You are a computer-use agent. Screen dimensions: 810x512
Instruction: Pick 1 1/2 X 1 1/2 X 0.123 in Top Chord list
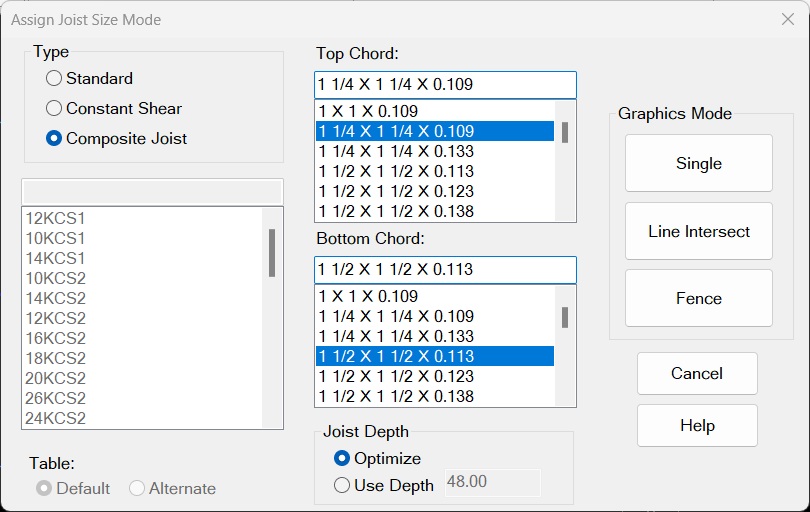(435, 191)
